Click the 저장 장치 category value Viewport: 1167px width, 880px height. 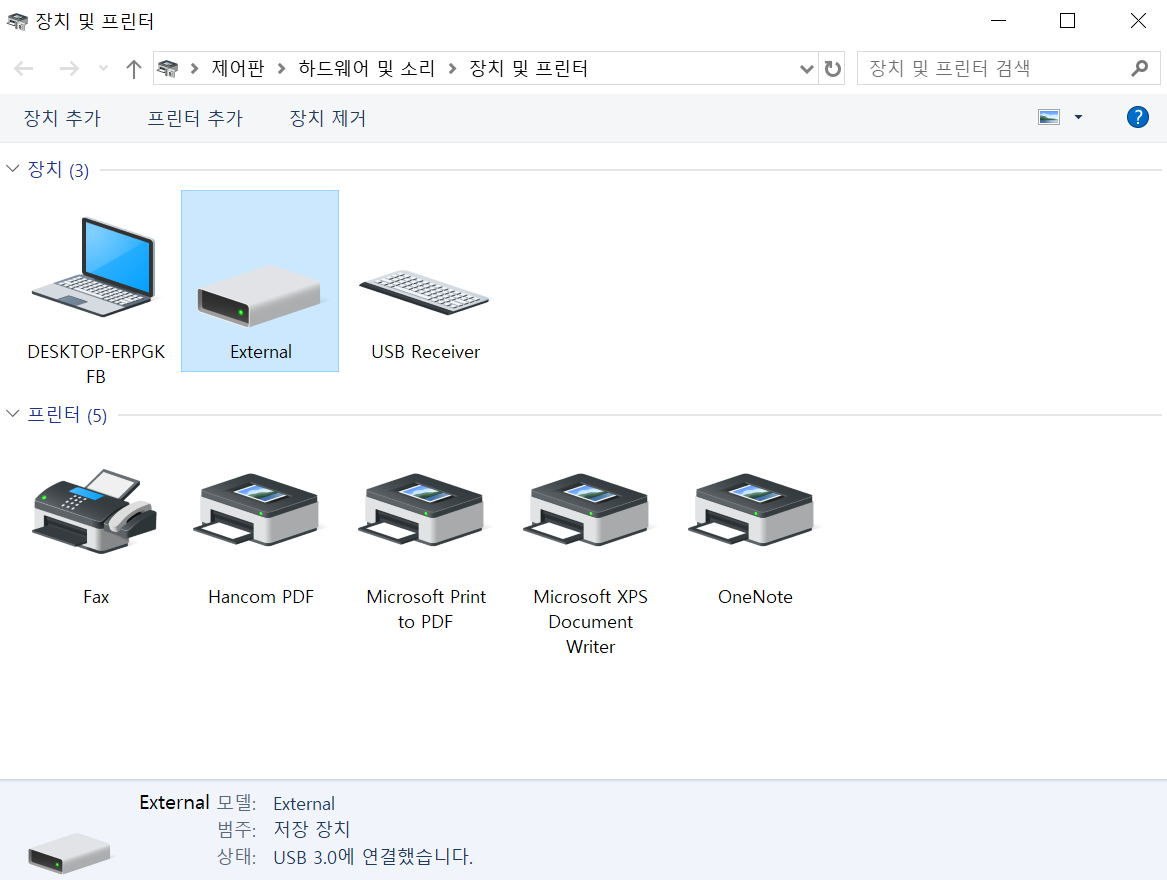(x=312, y=829)
